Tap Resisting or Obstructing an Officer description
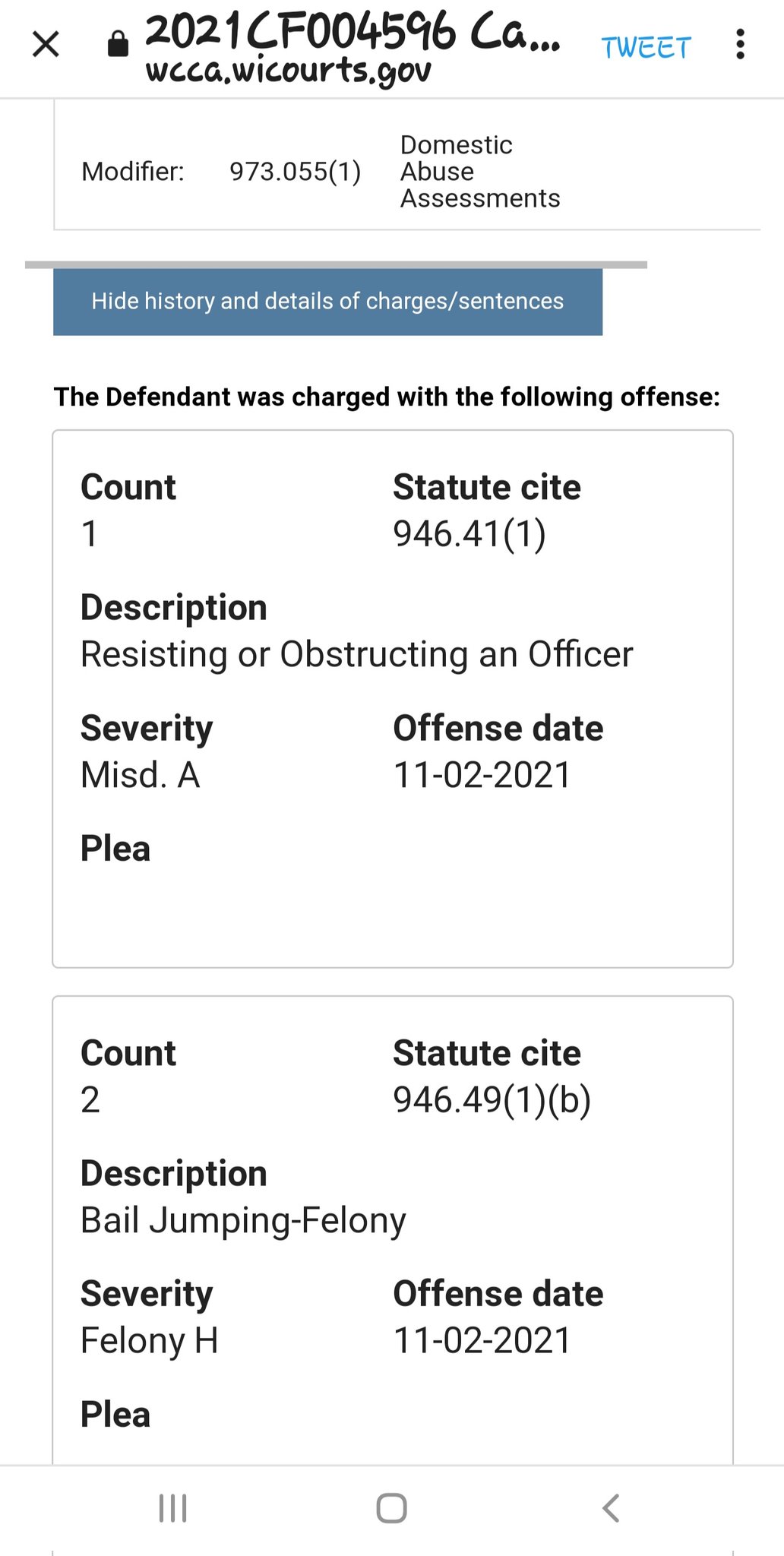 tap(357, 654)
